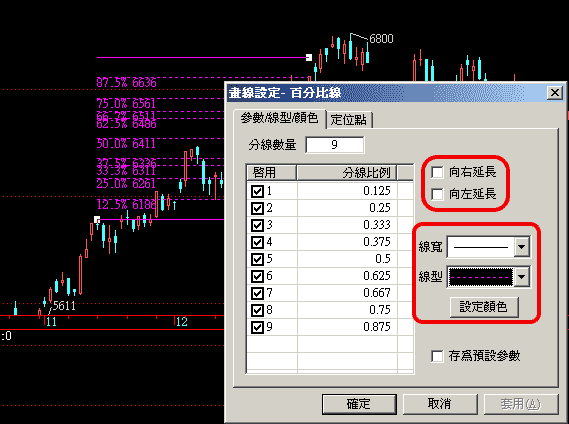Click the 分線數量 input field
This screenshot has width=569, height=424.
(335, 145)
